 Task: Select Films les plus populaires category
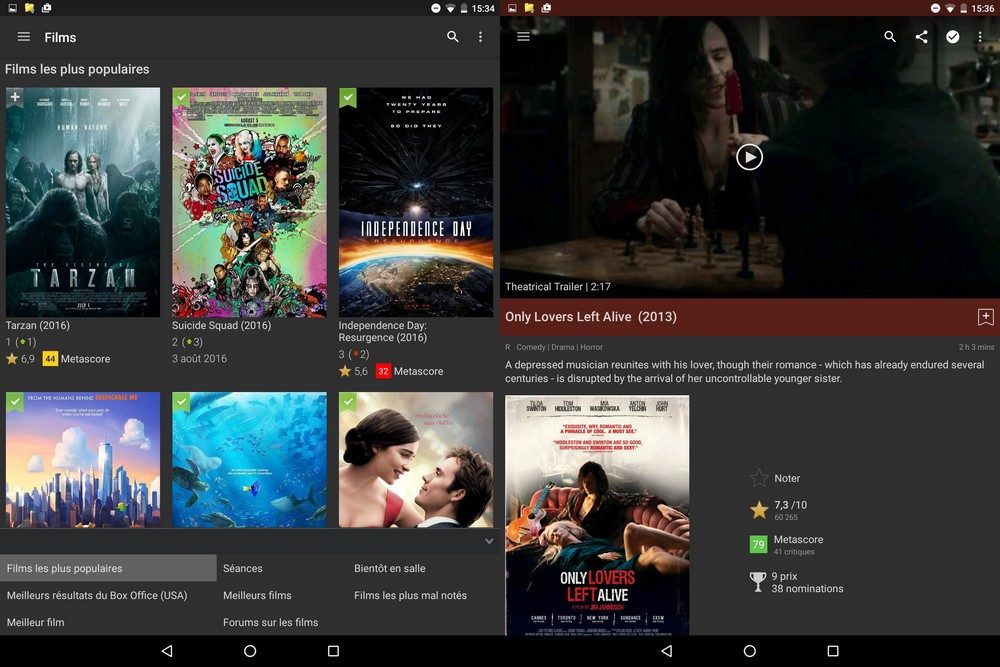pos(108,568)
